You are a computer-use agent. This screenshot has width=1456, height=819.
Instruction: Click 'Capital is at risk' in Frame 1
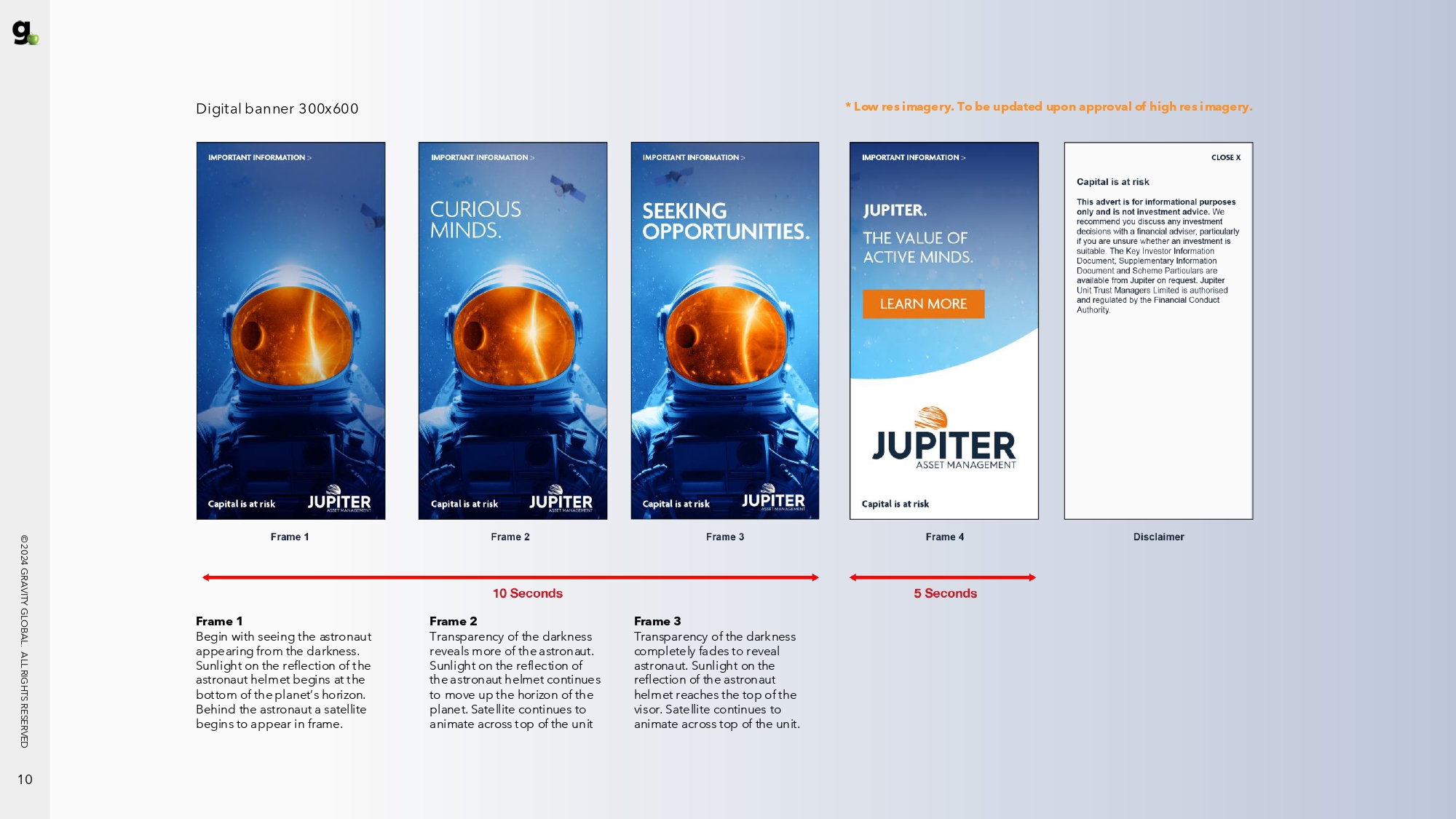click(242, 504)
